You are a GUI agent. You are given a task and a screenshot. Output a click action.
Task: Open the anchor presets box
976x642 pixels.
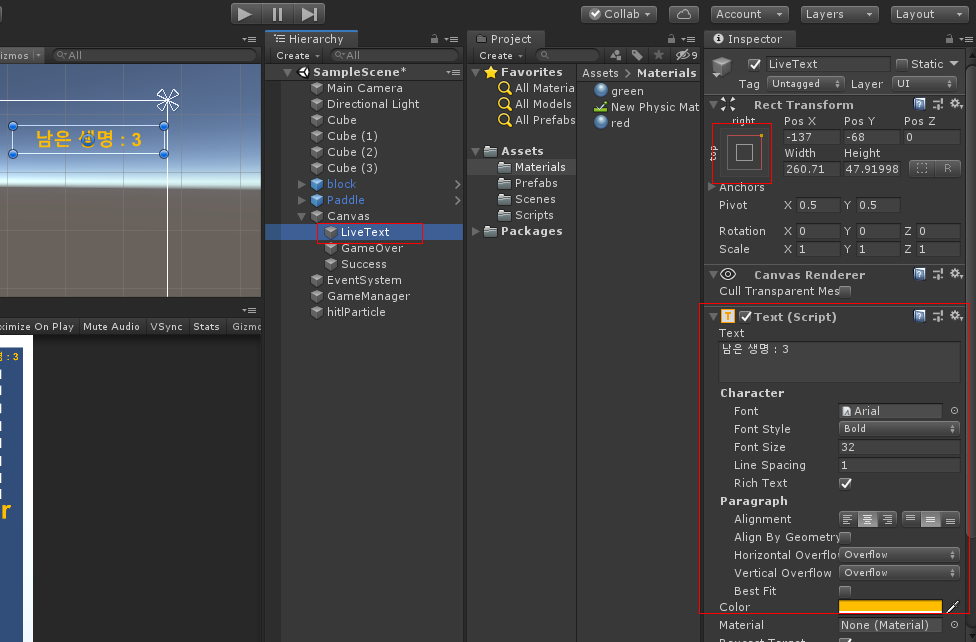coord(744,152)
